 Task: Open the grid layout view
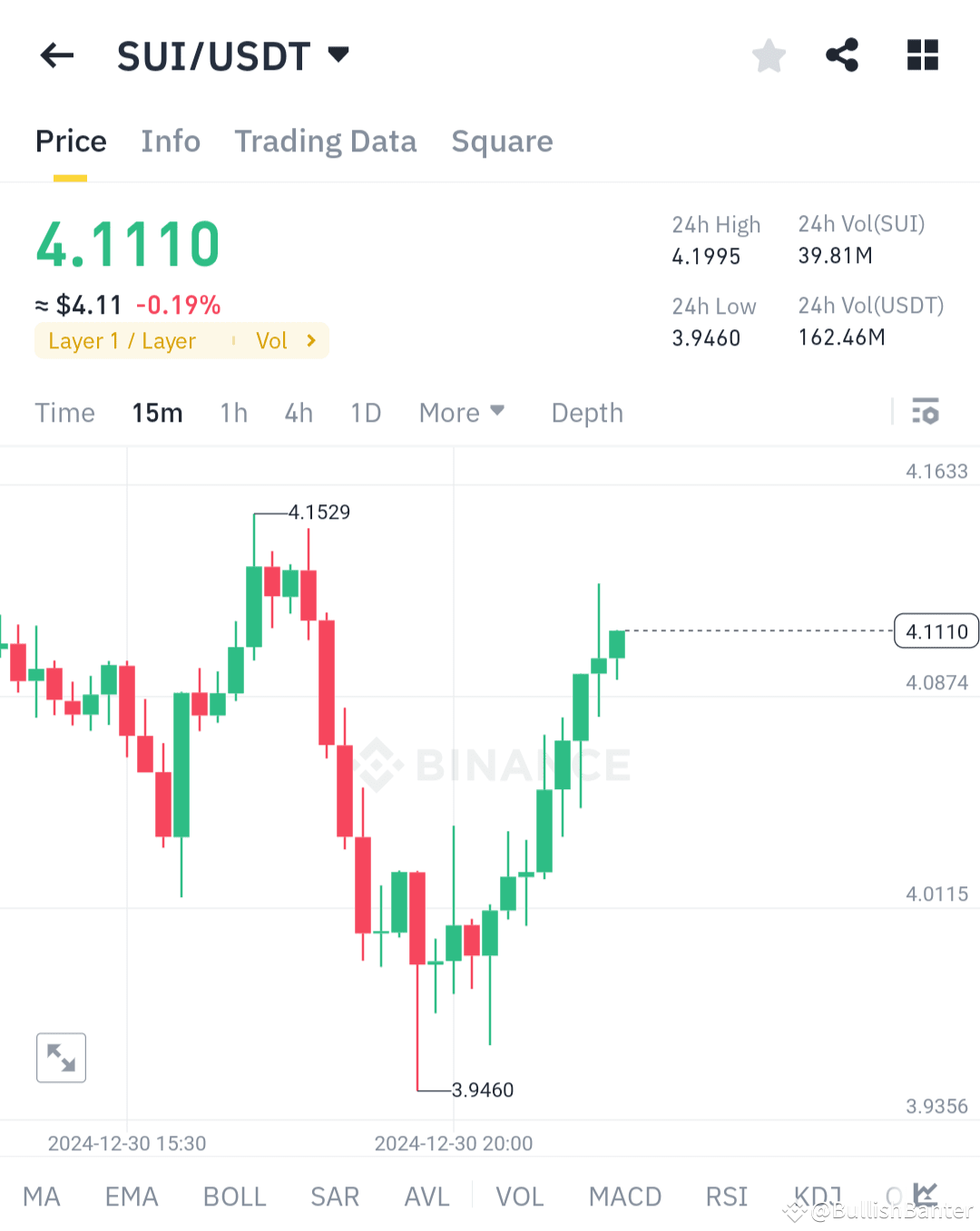click(x=923, y=55)
